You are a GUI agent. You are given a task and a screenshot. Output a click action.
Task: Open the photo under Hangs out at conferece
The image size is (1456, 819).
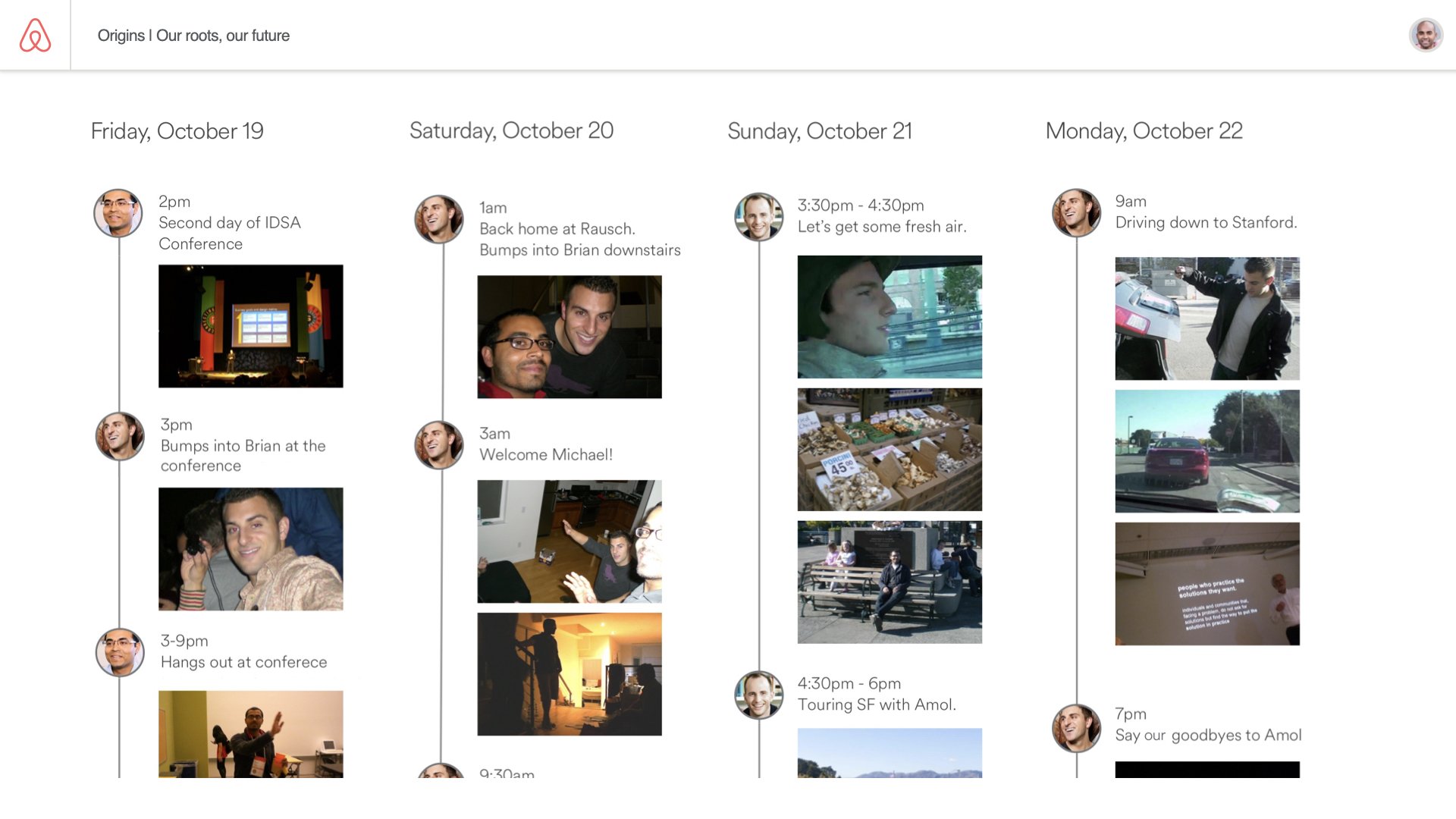pyautogui.click(x=251, y=734)
